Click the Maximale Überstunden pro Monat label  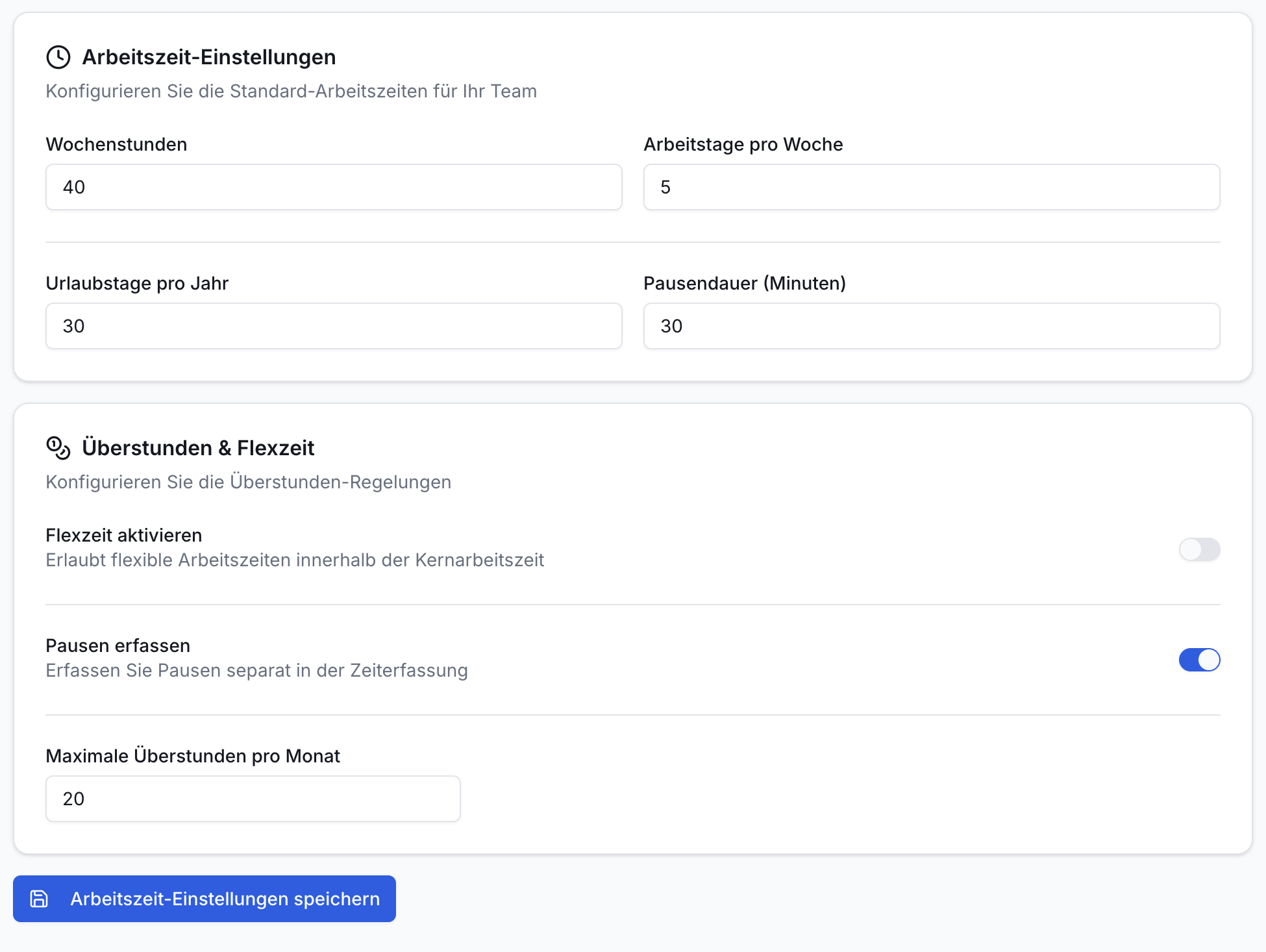[x=193, y=756]
